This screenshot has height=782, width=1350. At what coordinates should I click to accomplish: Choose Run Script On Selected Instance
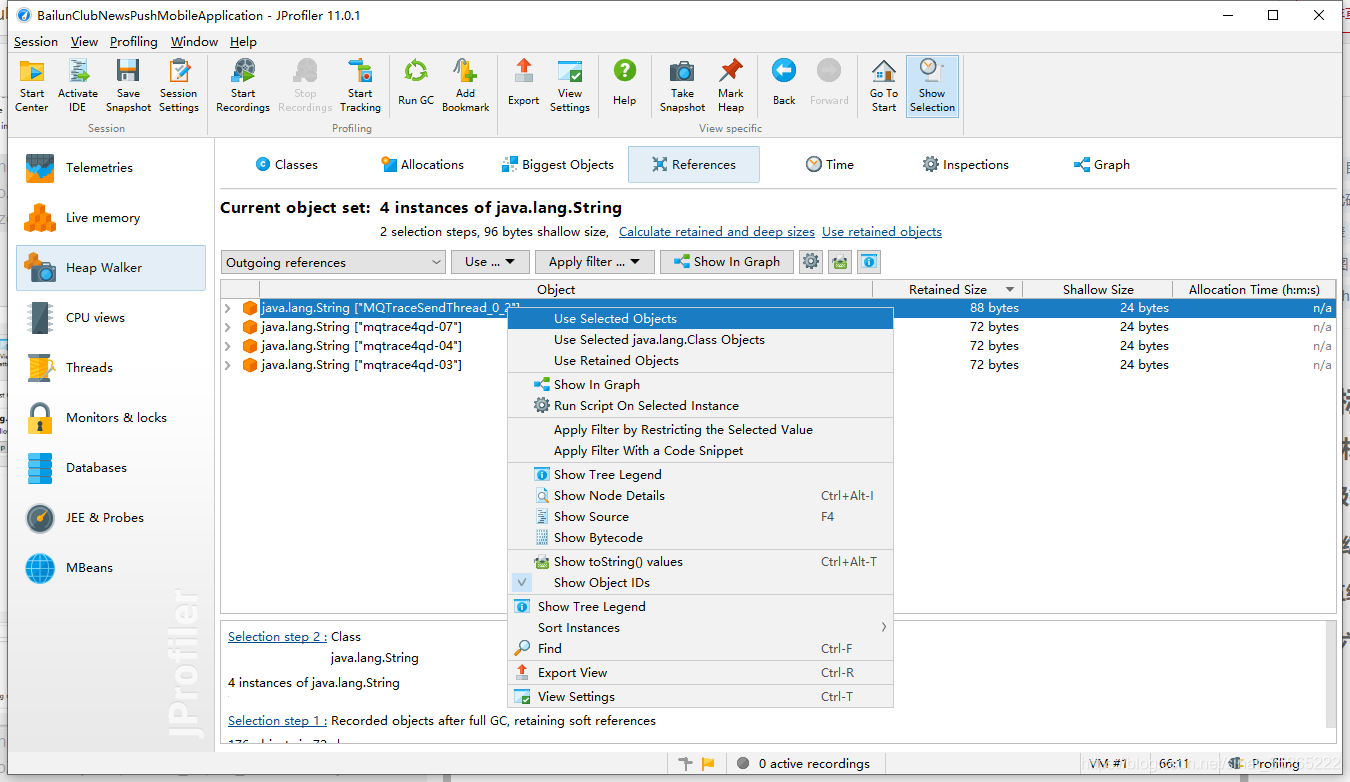pyautogui.click(x=700, y=405)
